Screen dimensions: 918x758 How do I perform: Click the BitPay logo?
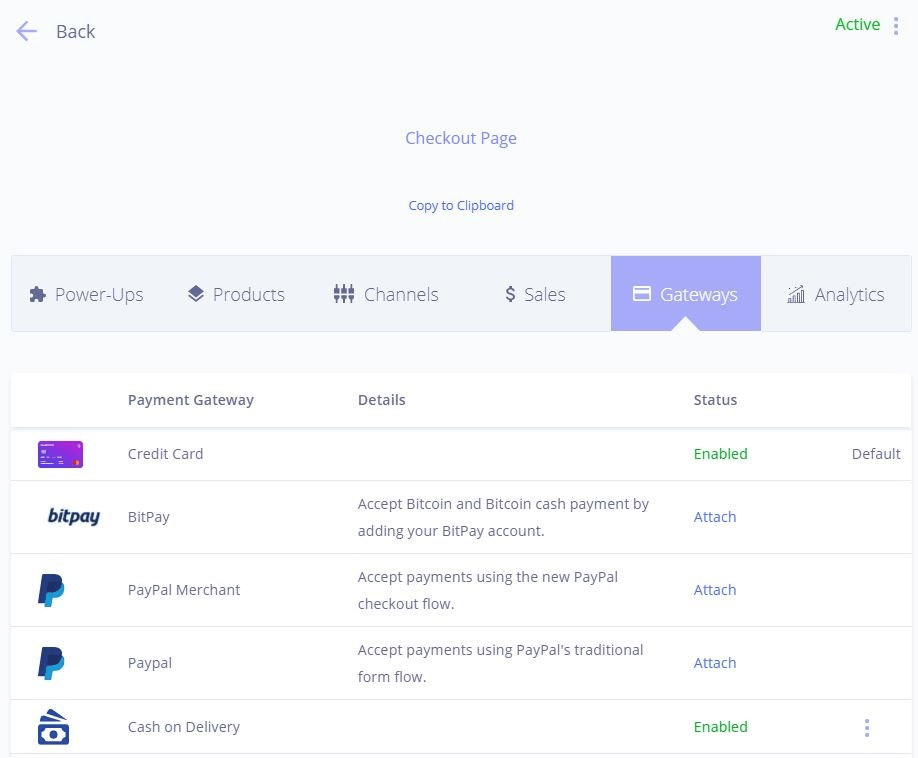72,517
